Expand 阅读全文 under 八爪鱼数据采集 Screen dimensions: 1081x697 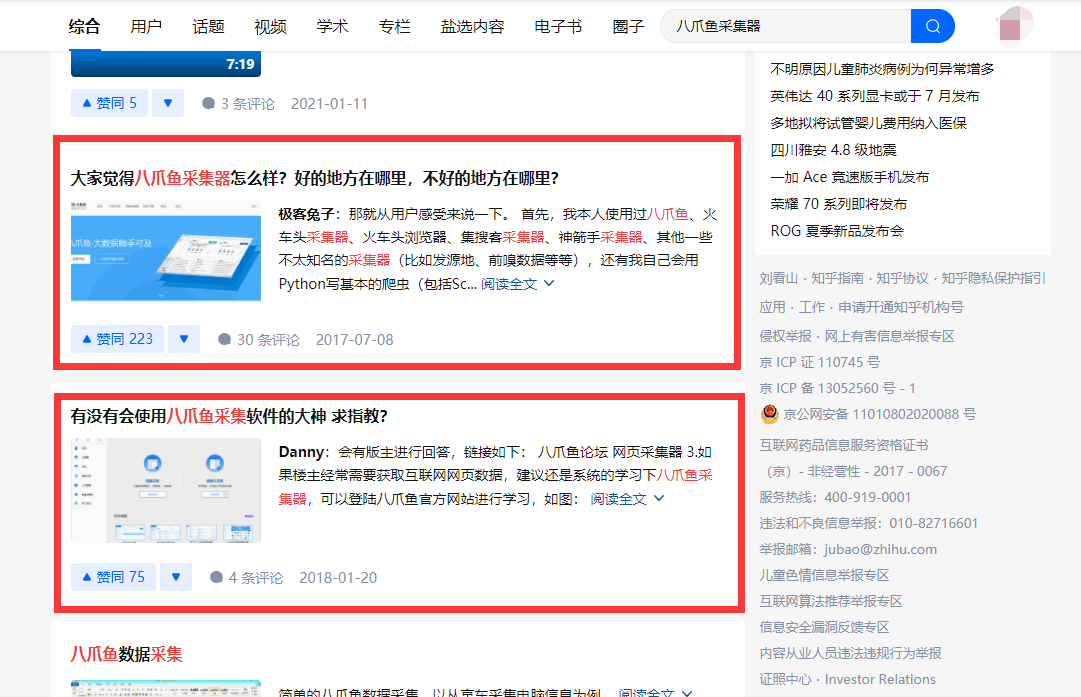[655, 692]
